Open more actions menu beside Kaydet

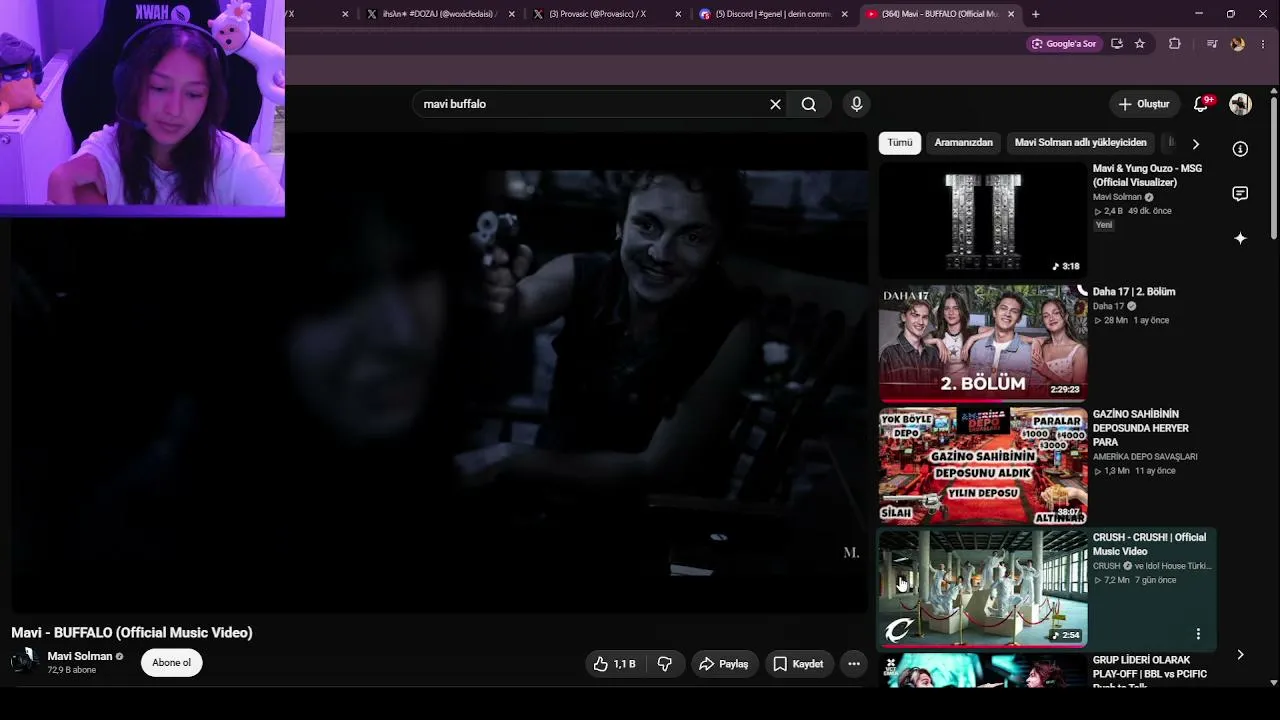(x=853, y=664)
